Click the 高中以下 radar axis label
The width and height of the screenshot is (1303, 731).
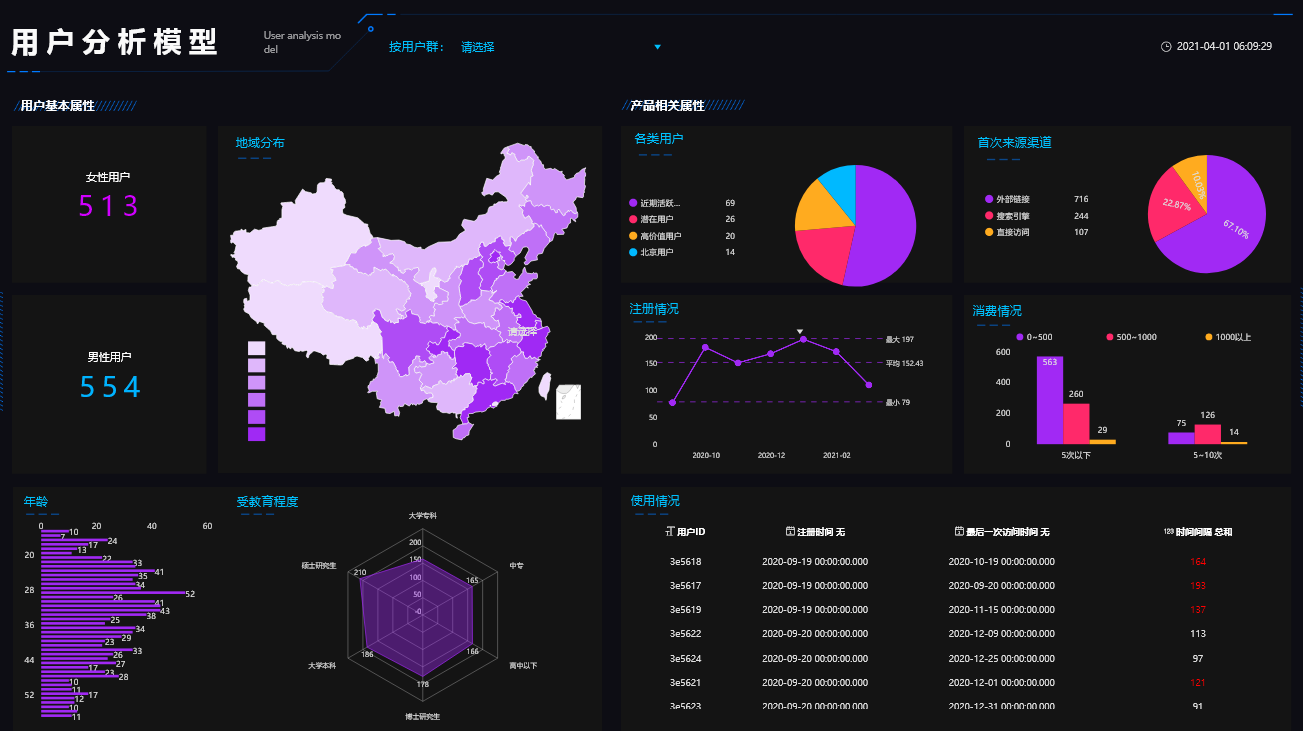[x=523, y=664]
